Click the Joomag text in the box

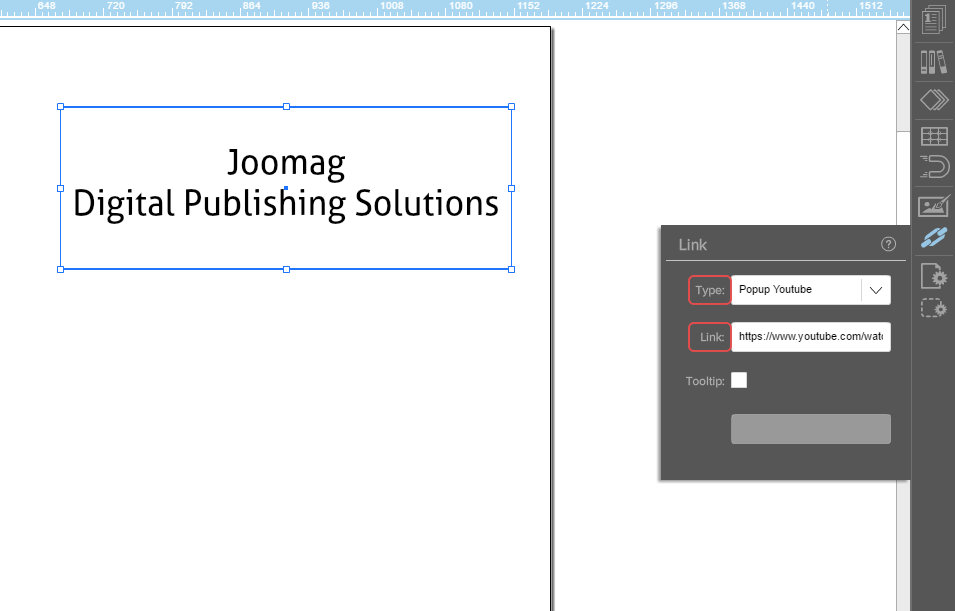pos(286,162)
